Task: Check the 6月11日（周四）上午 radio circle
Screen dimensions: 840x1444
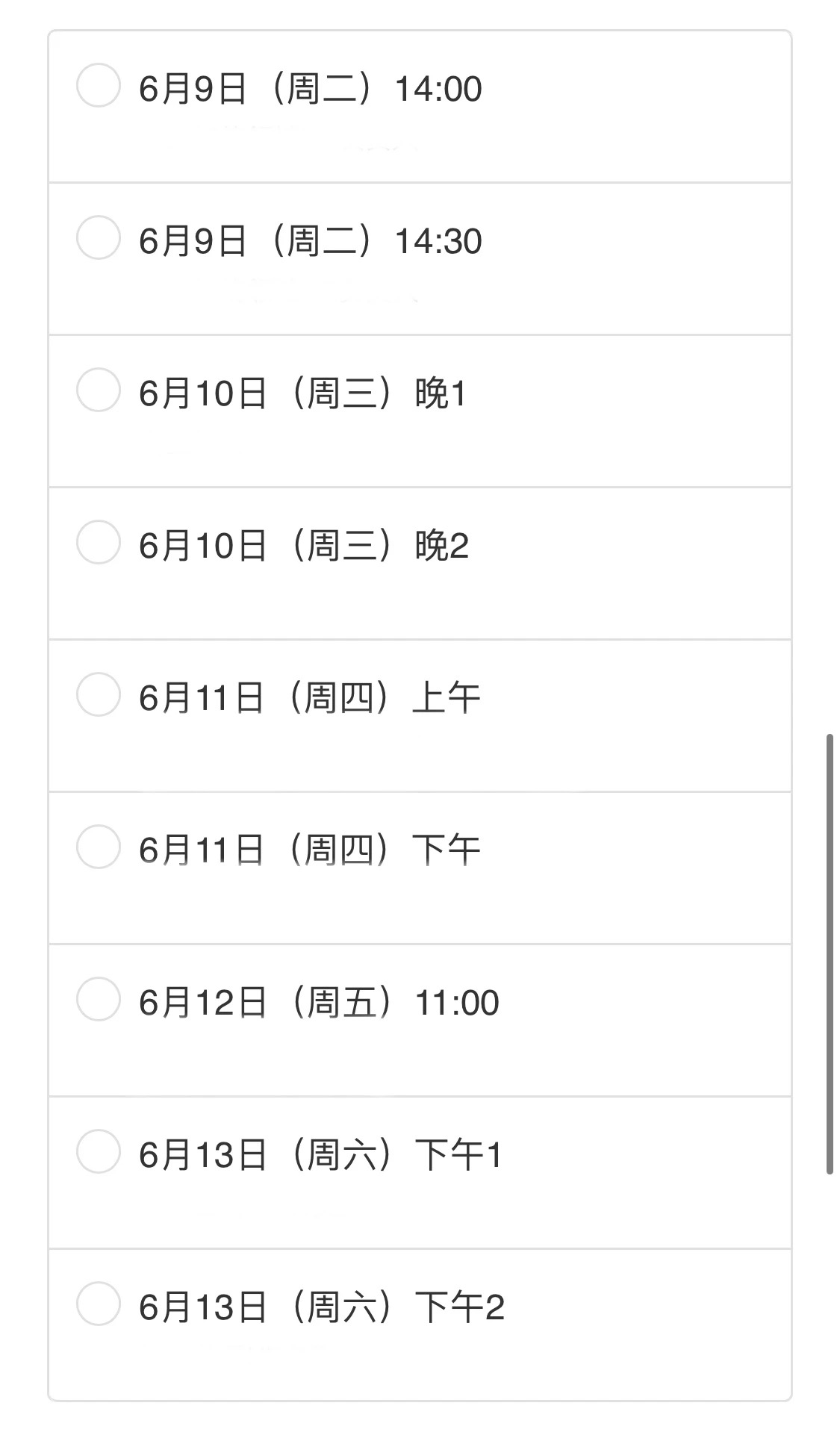Action: click(99, 695)
